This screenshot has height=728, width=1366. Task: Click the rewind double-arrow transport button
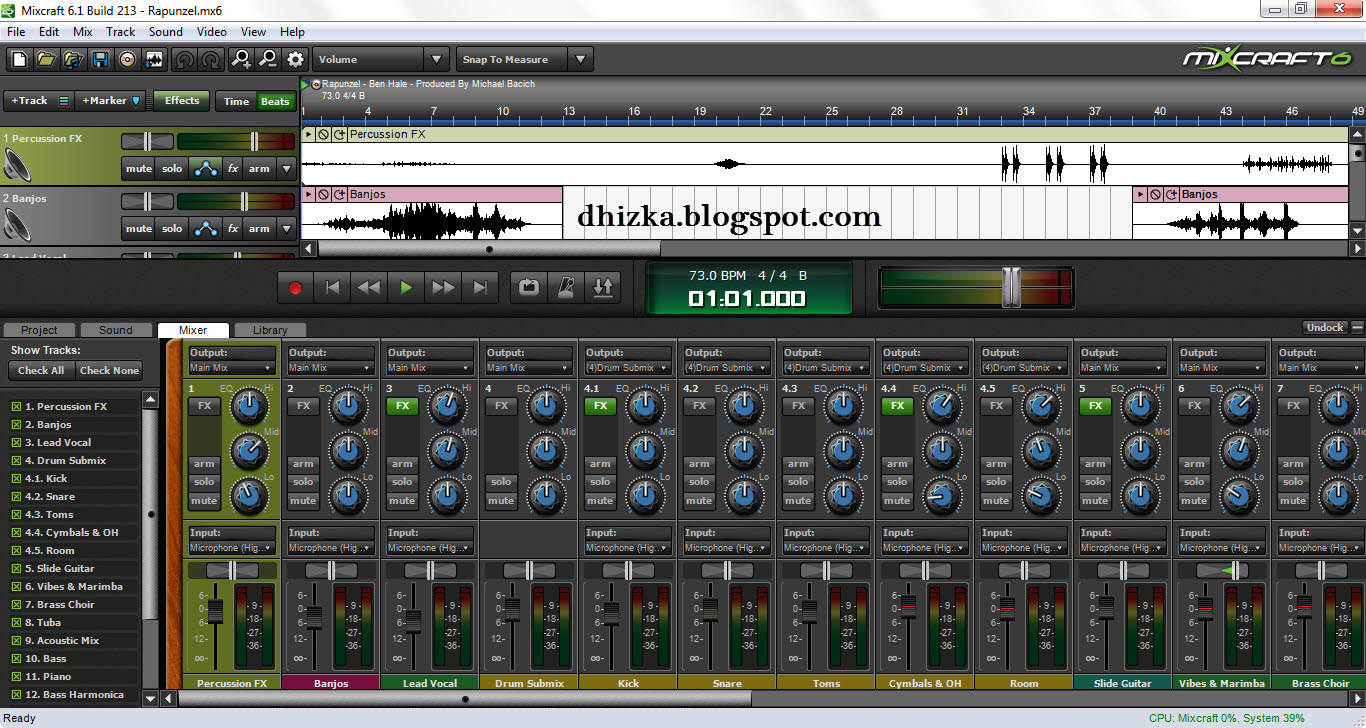coord(369,288)
